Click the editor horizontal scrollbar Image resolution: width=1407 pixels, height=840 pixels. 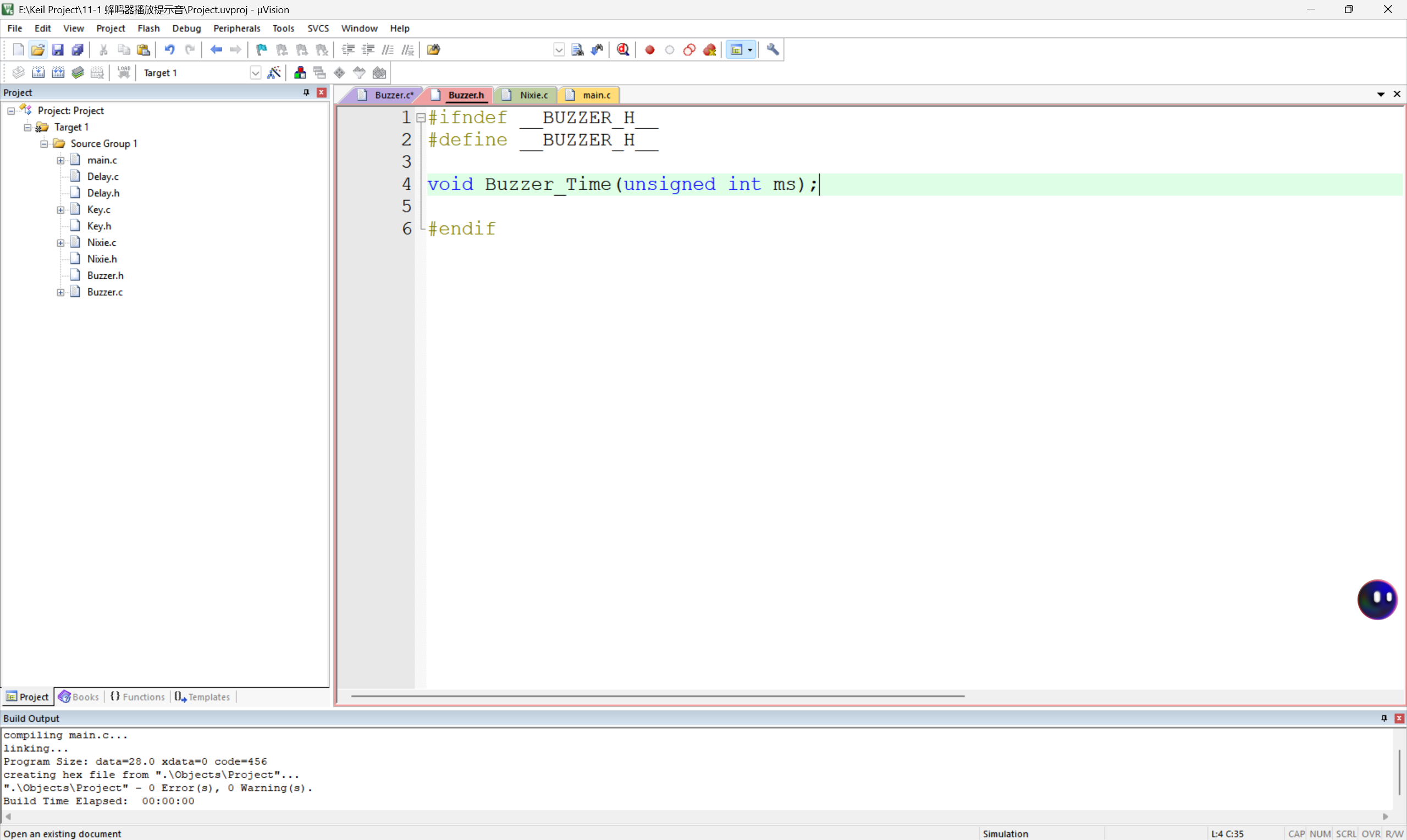pos(656,695)
